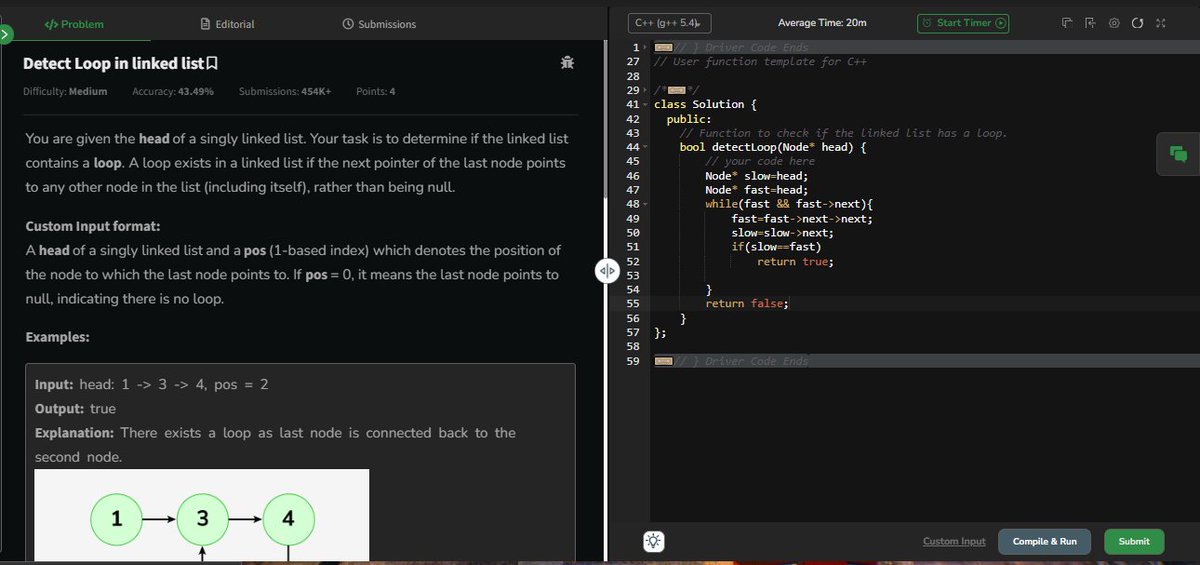Image resolution: width=1200 pixels, height=565 pixels.
Task: Collapse detectLoop function at line 44
Action: [x=647, y=148]
